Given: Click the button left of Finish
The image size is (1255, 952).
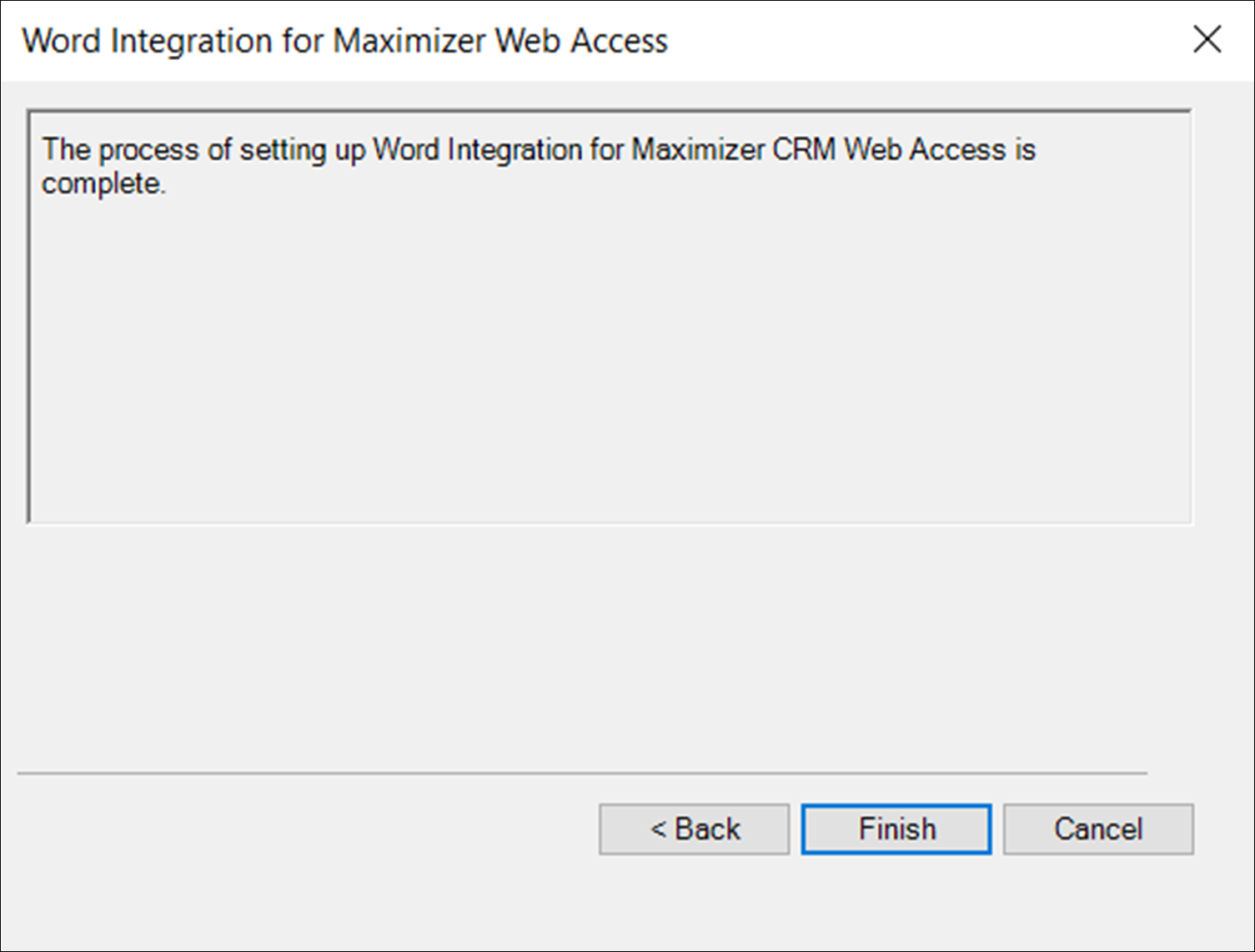Looking at the screenshot, I should 694,829.
